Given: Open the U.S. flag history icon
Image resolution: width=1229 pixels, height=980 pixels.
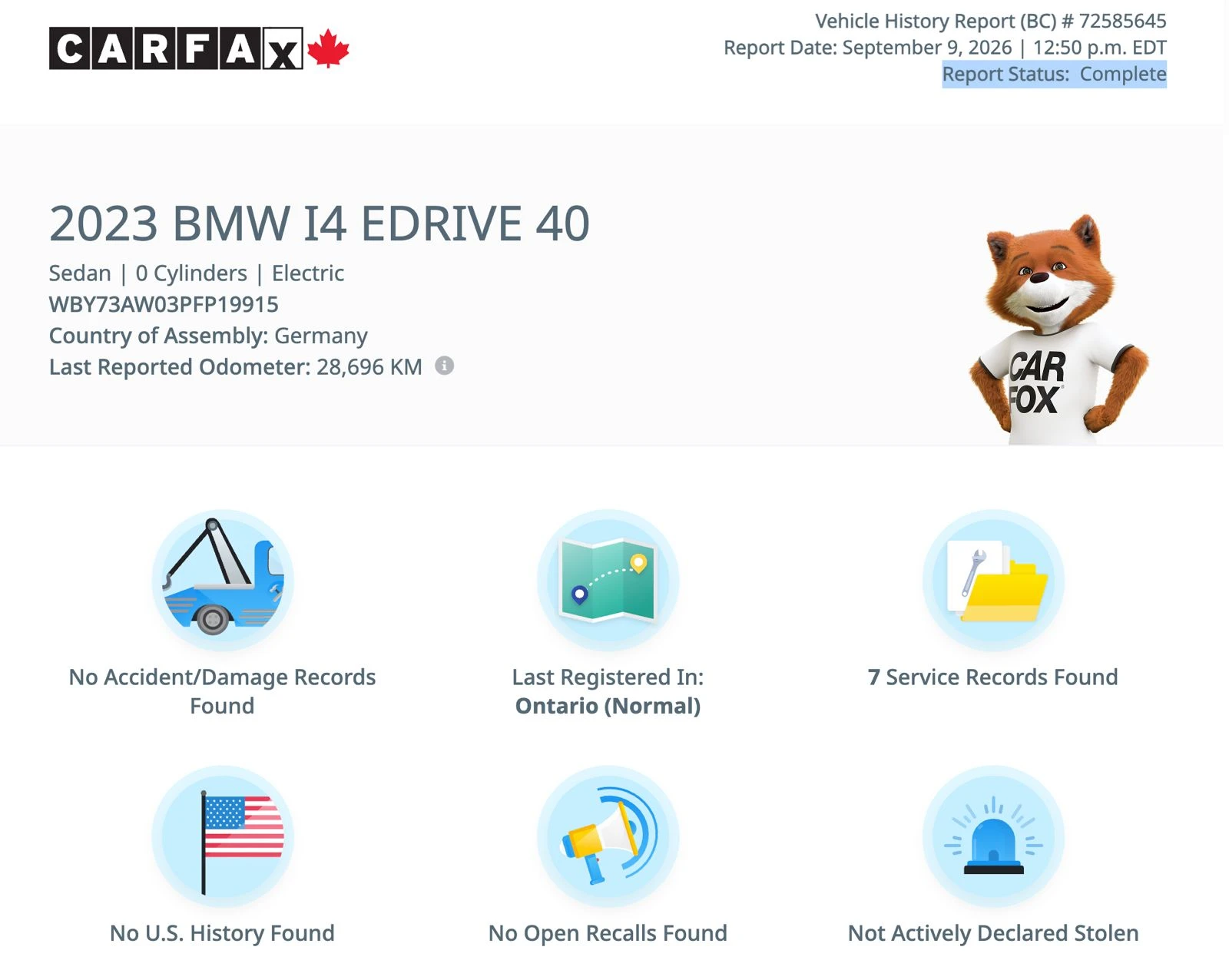Looking at the screenshot, I should (x=223, y=836).
